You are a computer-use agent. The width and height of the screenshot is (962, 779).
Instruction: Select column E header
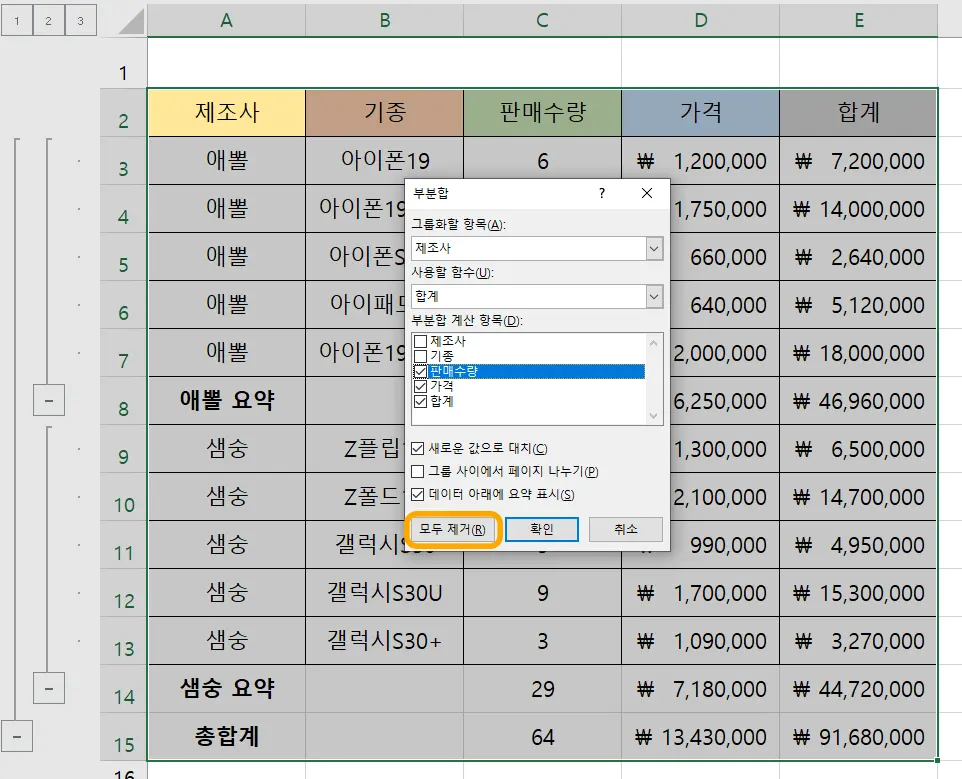[859, 21]
